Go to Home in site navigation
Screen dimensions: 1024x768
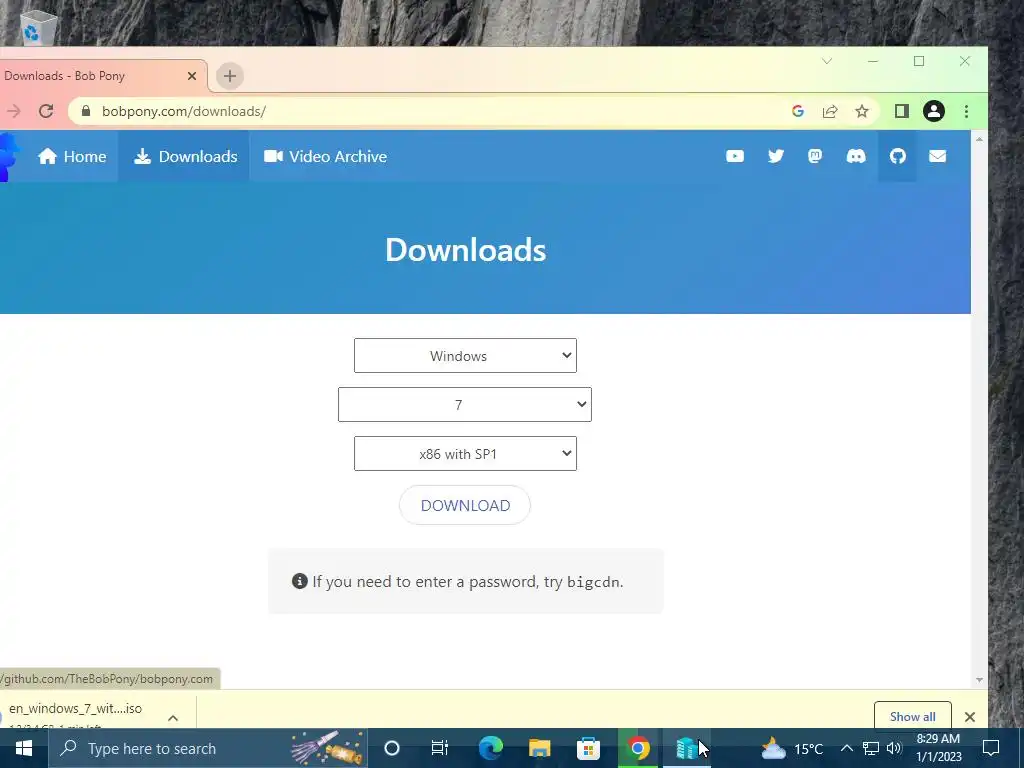tap(72, 157)
